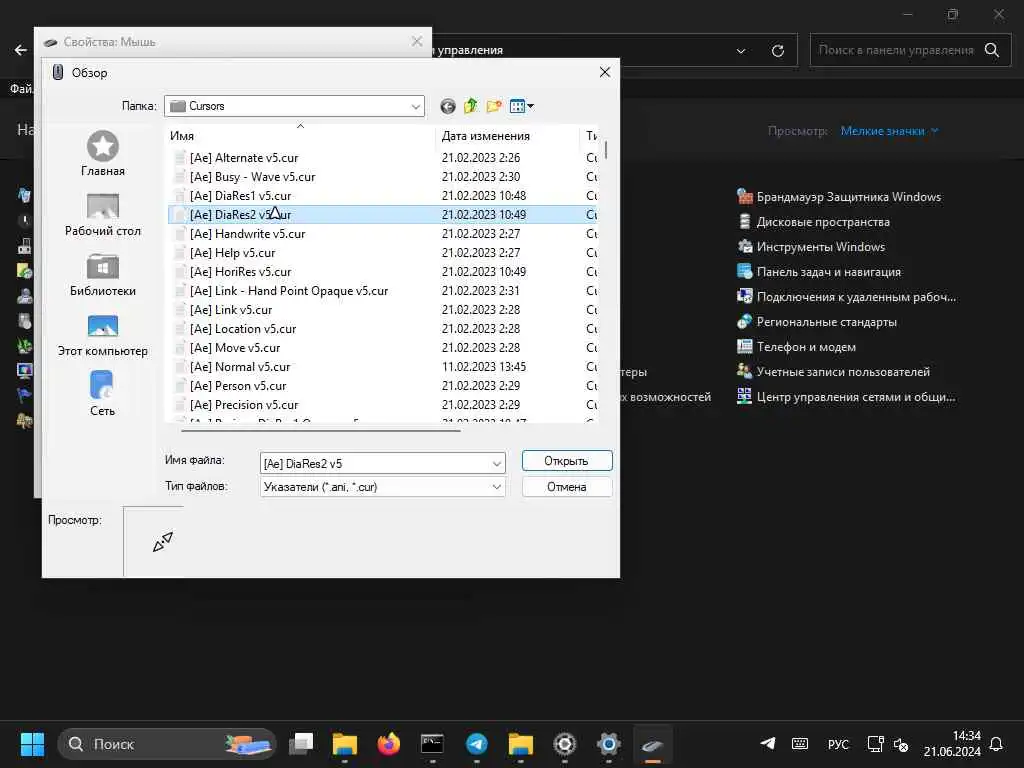The image size is (1024, 768).
Task: Go up one folder level icon
Action: [x=470, y=106]
